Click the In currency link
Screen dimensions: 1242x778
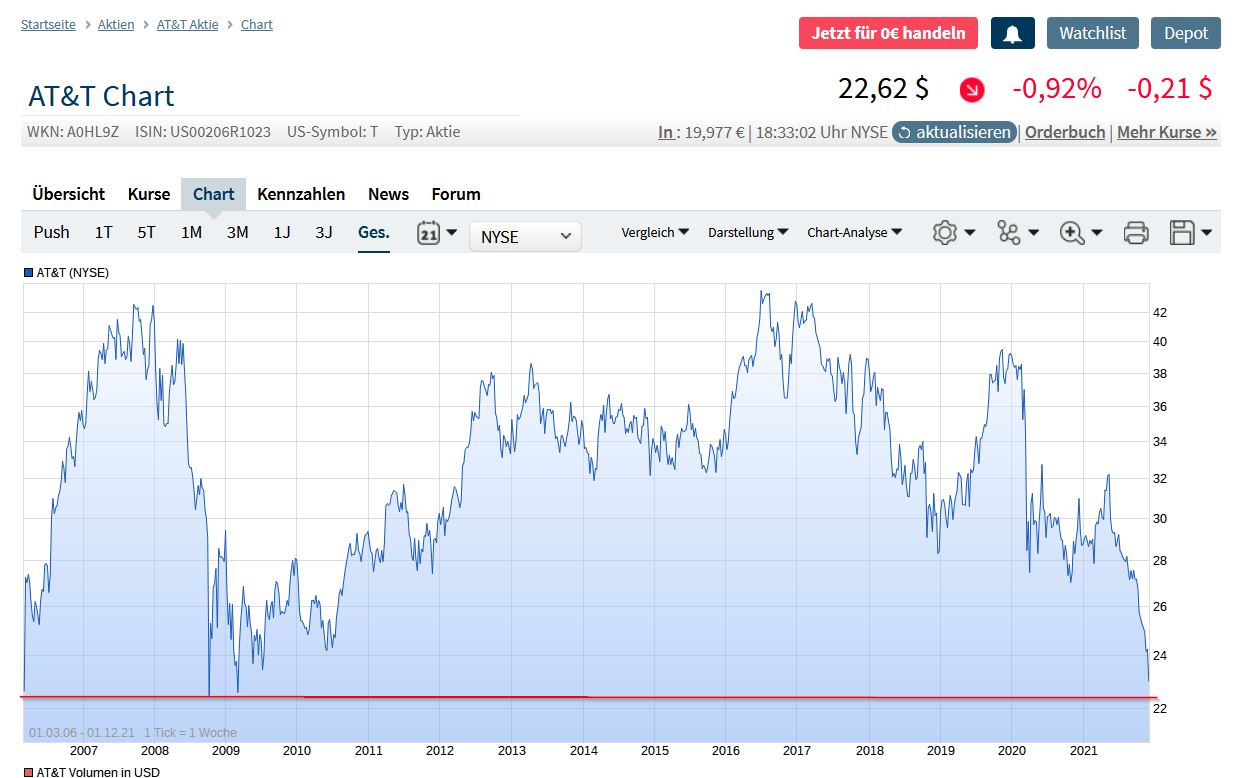pyautogui.click(x=665, y=132)
